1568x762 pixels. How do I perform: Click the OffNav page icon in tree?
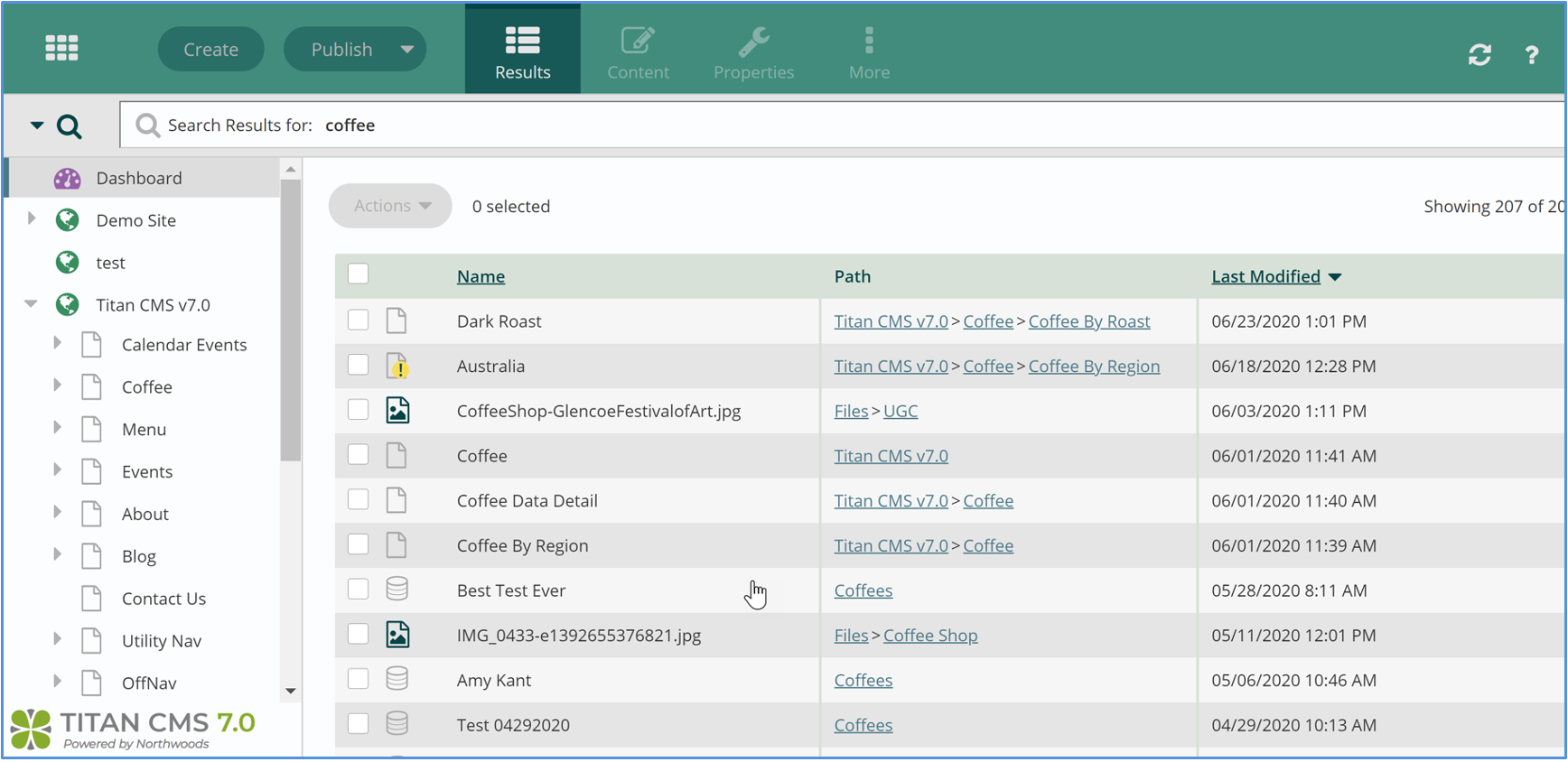tap(91, 683)
